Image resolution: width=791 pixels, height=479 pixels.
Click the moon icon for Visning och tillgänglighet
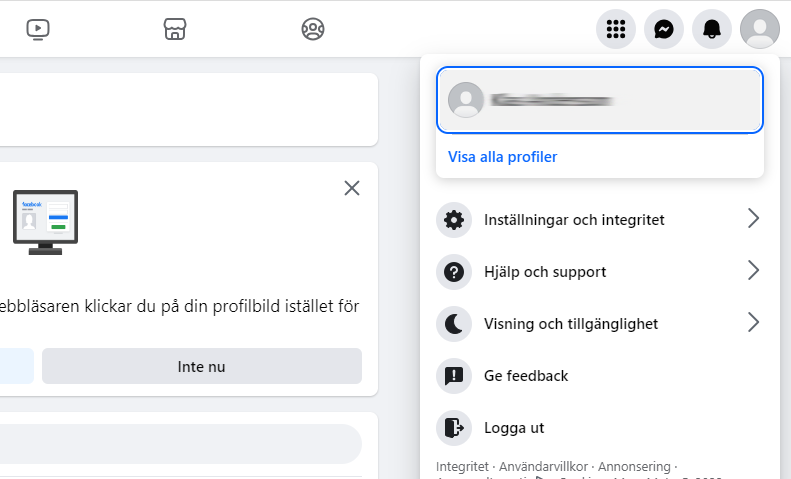[454, 324]
